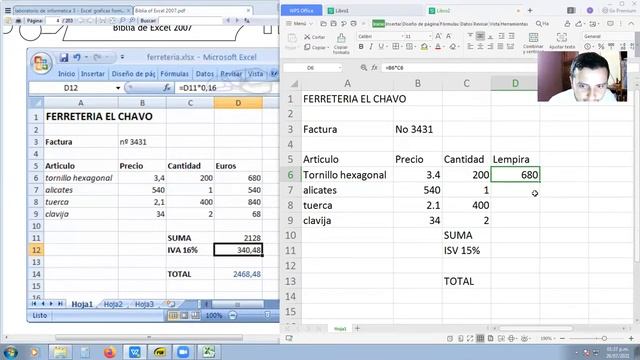This screenshot has height=360, width=640.
Task: Open the WPS name box dropdown
Action: (340, 68)
